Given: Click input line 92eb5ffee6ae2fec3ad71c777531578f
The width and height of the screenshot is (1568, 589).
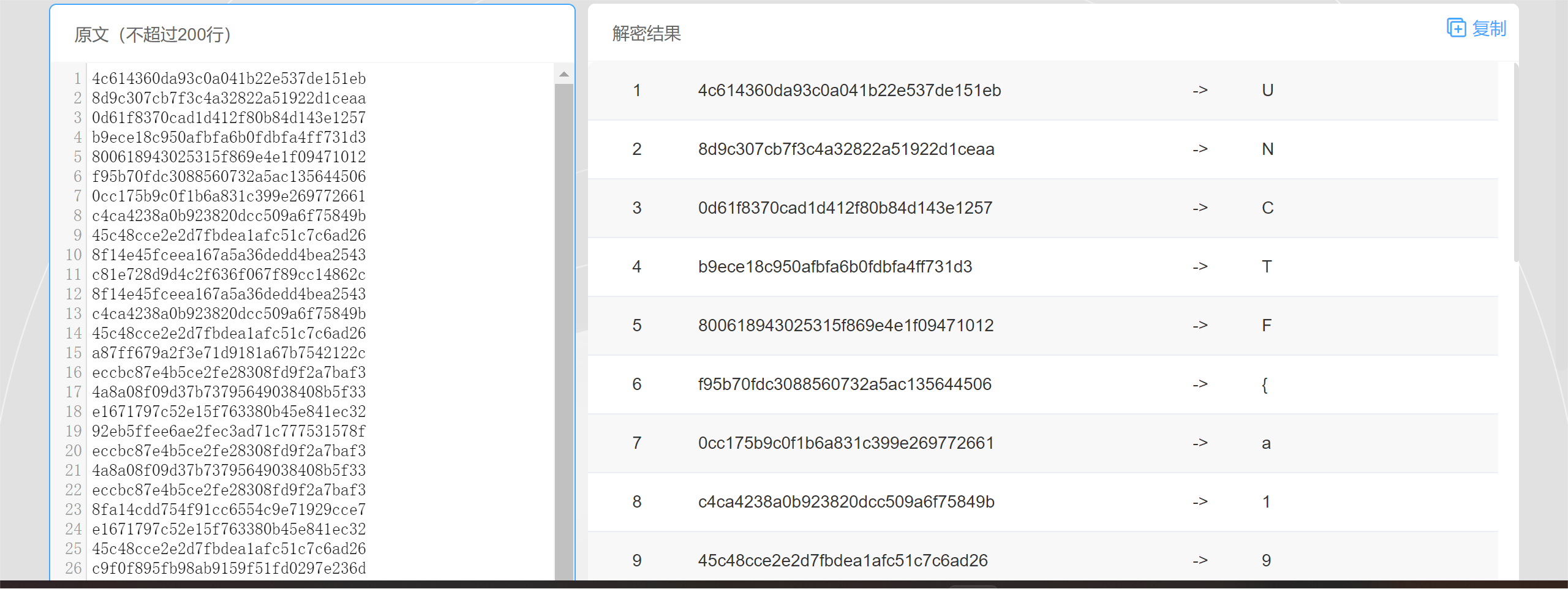Looking at the screenshot, I should (229, 431).
